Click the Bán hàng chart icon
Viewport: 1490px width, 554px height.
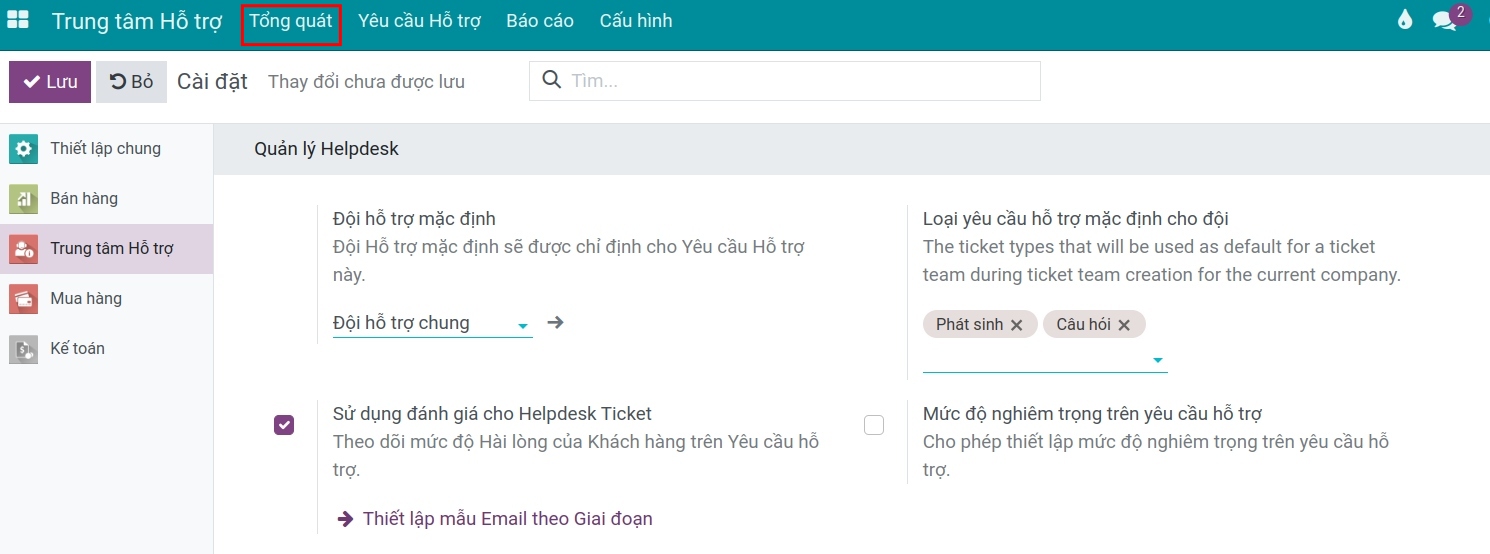(x=23, y=199)
